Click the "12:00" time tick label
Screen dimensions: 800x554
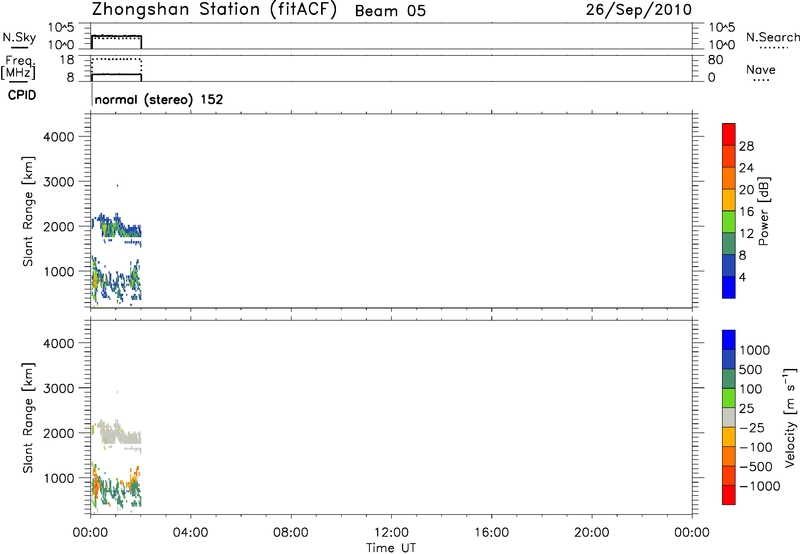(x=391, y=533)
